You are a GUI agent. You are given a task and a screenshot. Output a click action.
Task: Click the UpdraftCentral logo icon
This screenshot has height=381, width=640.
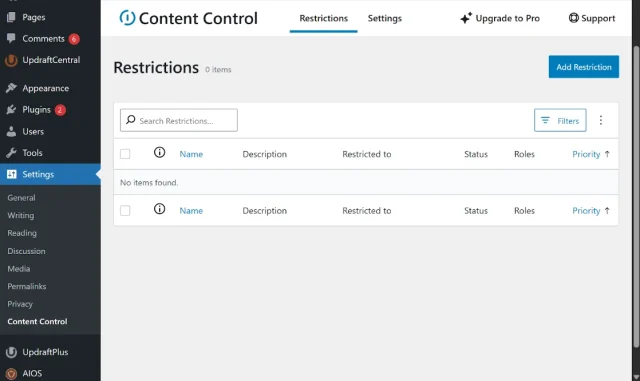(x=11, y=60)
